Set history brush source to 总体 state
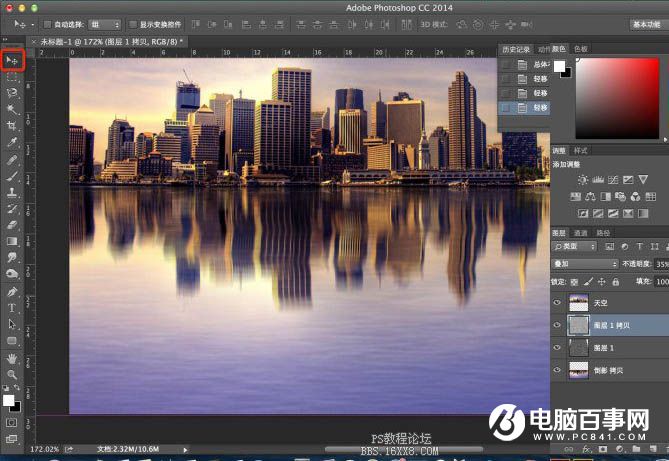 point(506,65)
